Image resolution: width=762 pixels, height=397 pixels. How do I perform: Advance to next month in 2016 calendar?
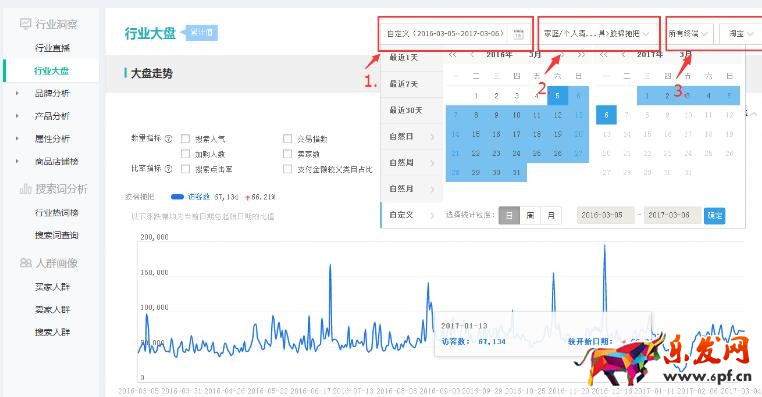point(562,55)
